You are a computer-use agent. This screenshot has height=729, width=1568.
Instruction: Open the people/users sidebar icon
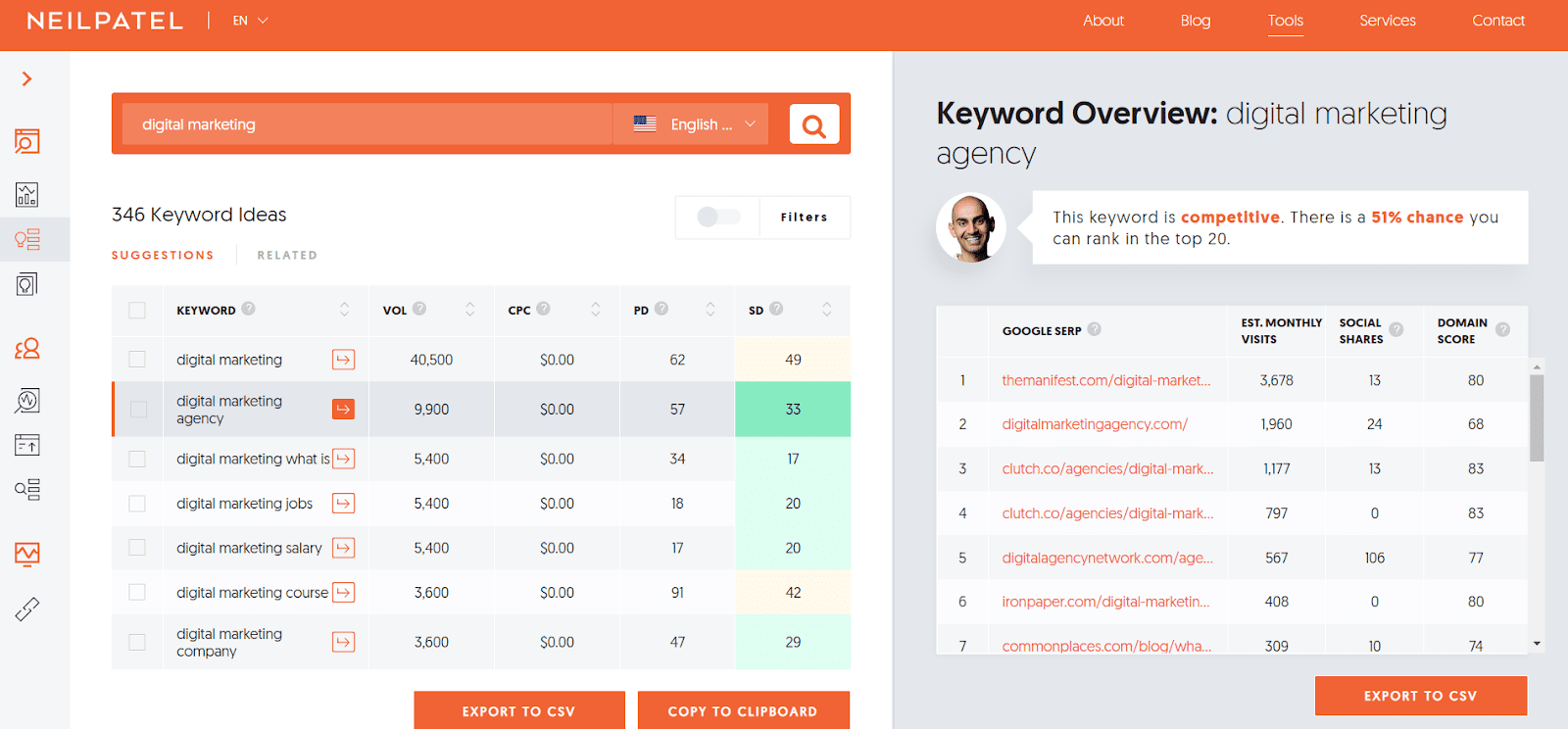tap(27, 349)
